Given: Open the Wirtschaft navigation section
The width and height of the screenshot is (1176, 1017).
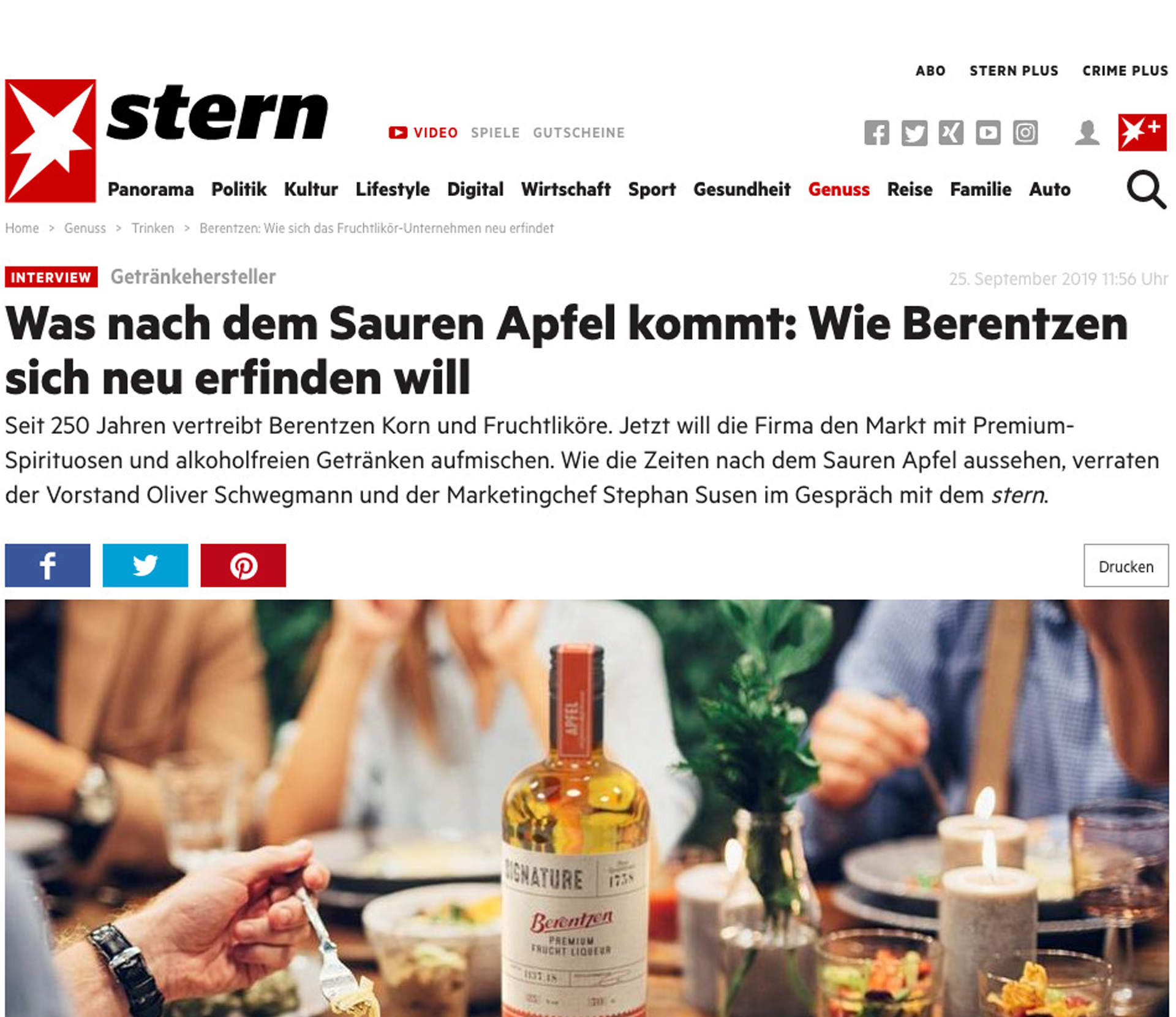Looking at the screenshot, I should coord(565,189).
